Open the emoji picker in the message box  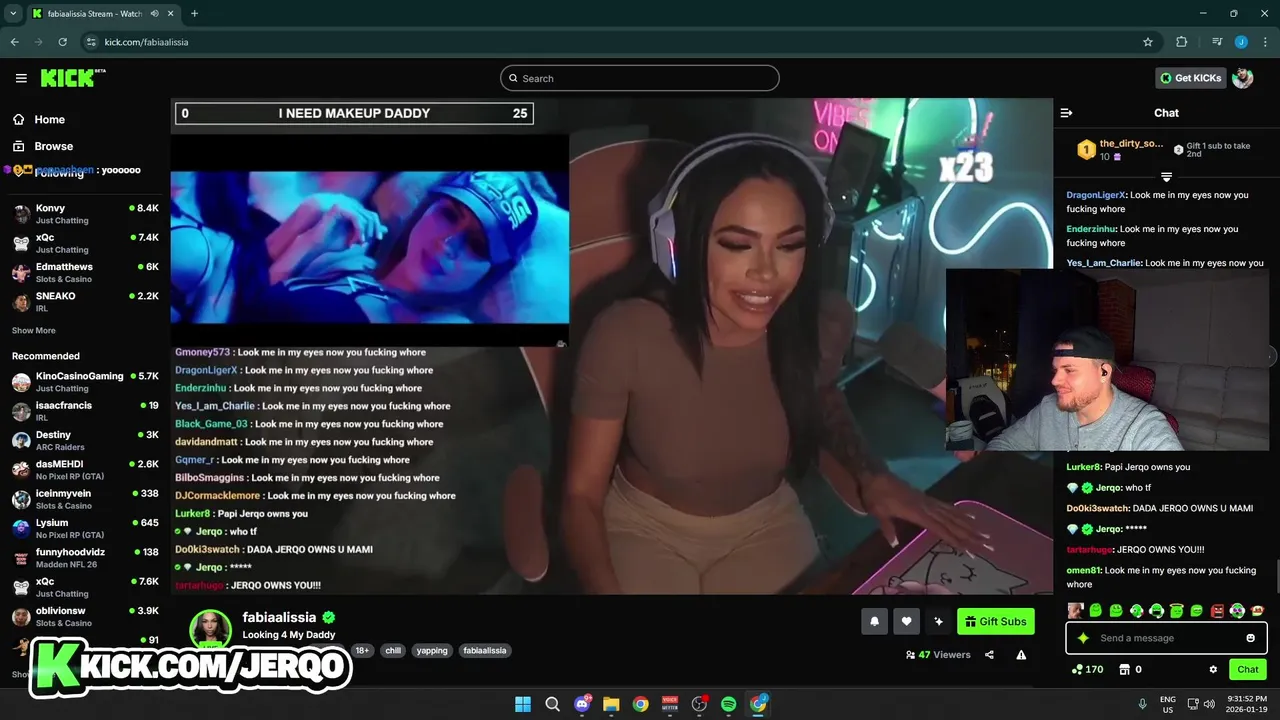tap(1250, 638)
